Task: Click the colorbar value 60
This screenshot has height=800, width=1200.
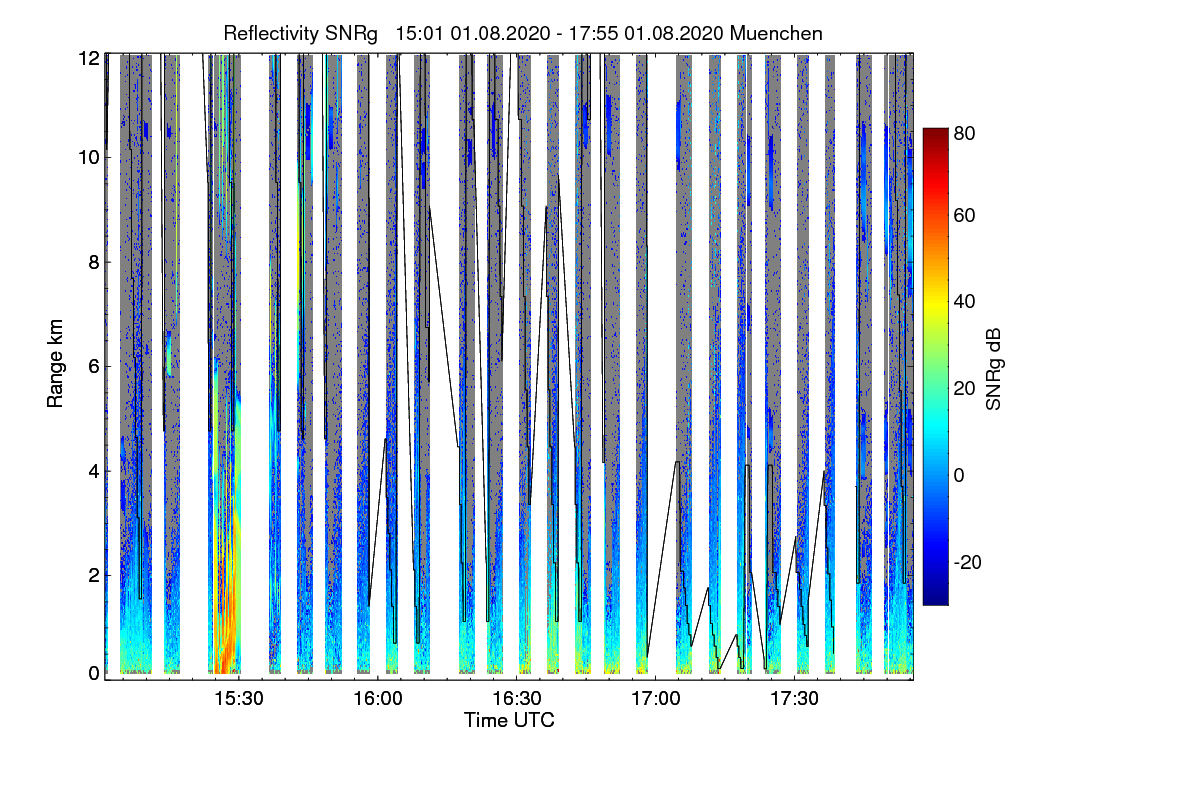Action: point(964,215)
